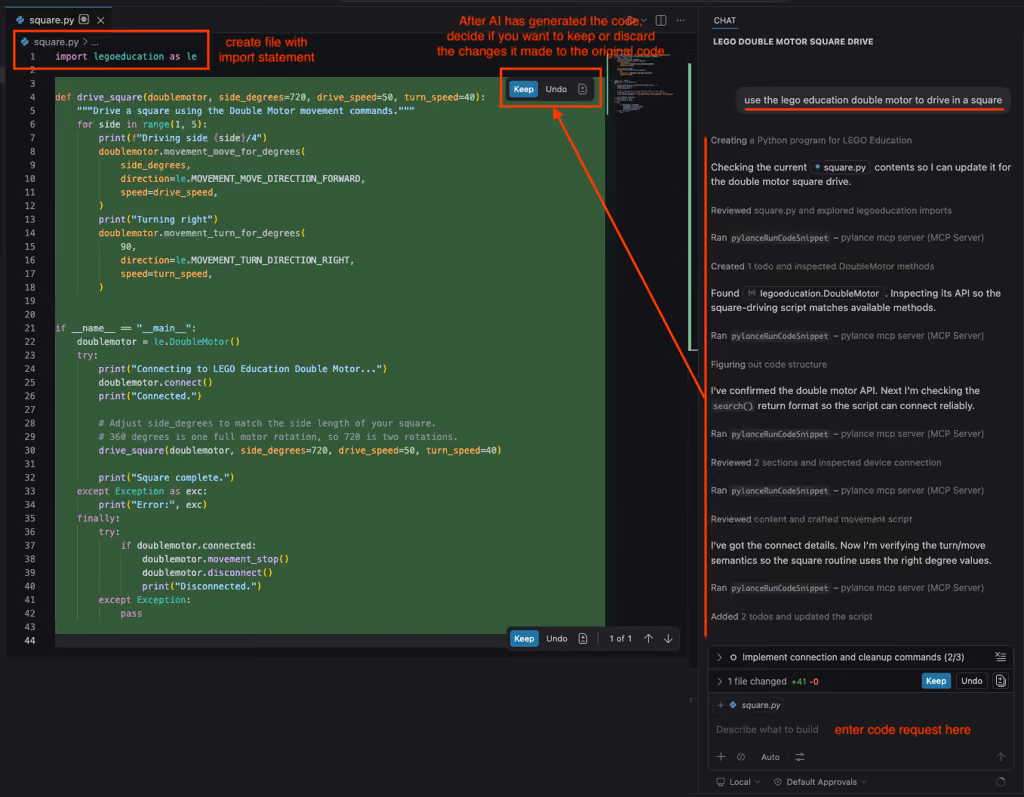Click the 'LEGO DOUBLE MOTOR SQUARE DRIVE' chat title

(793, 42)
